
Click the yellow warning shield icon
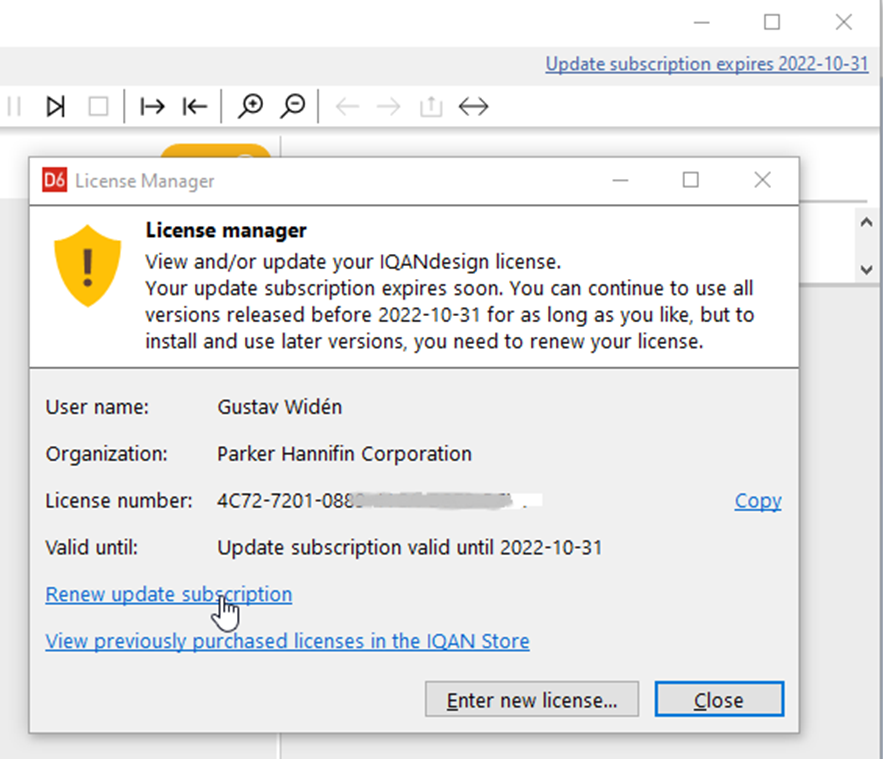[x=87, y=266]
